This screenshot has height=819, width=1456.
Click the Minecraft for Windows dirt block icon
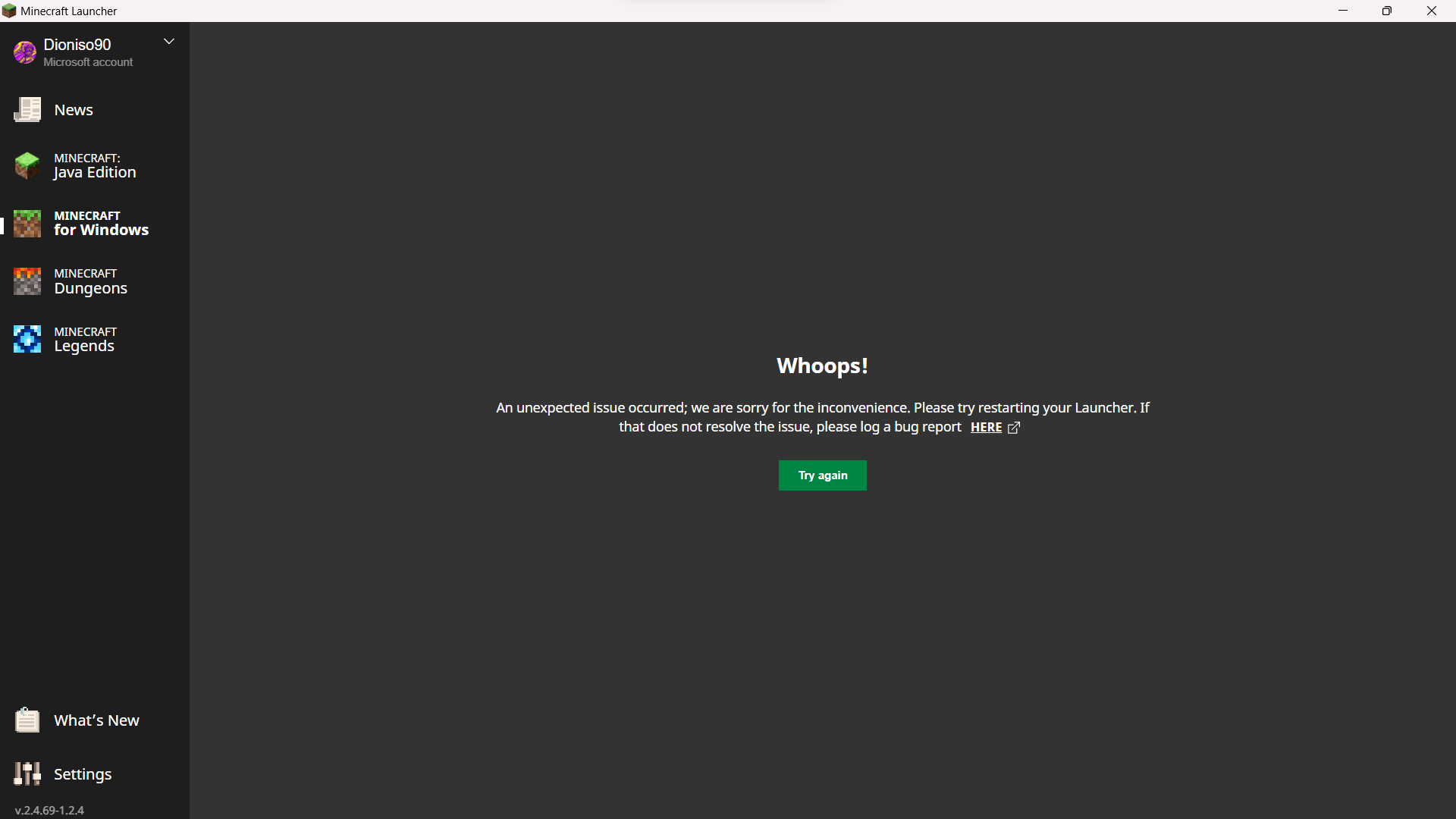click(x=27, y=224)
